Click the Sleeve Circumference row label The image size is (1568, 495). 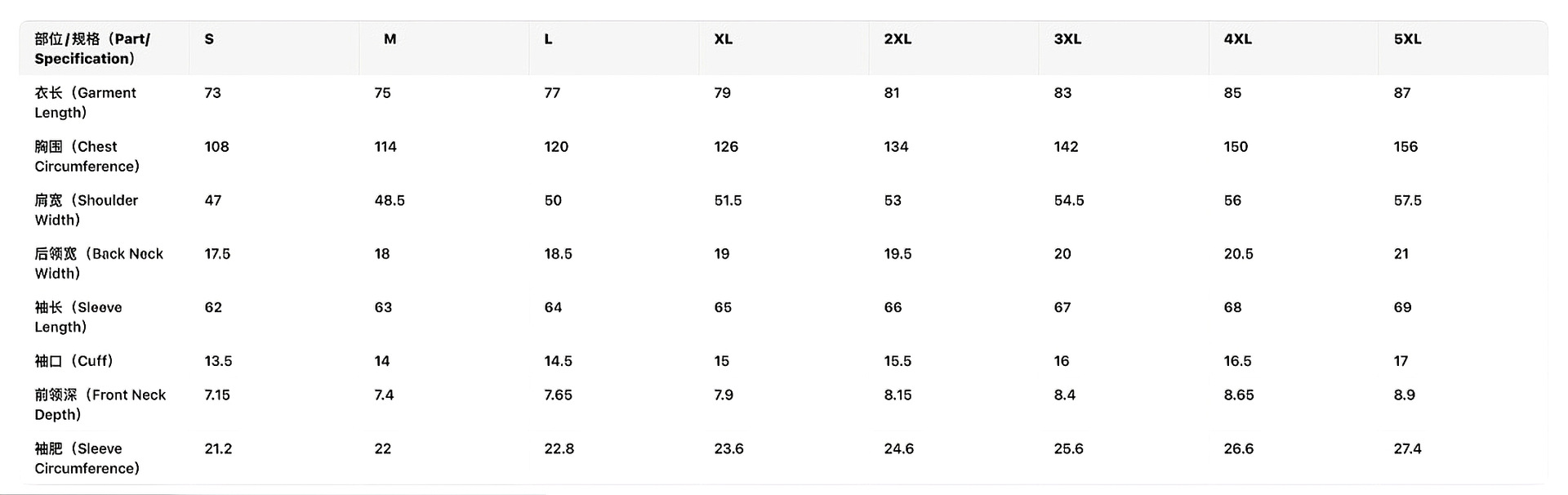pos(87,458)
